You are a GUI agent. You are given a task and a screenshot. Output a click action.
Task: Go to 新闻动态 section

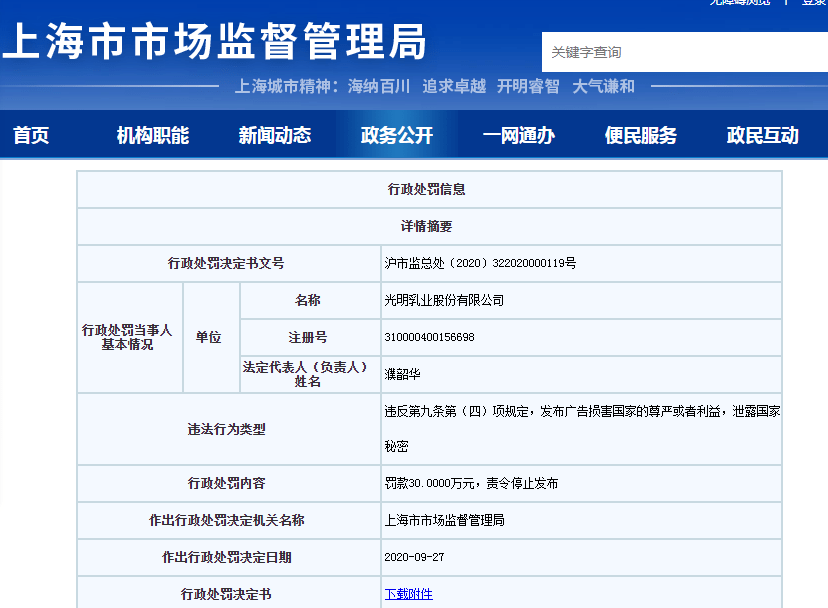point(275,135)
